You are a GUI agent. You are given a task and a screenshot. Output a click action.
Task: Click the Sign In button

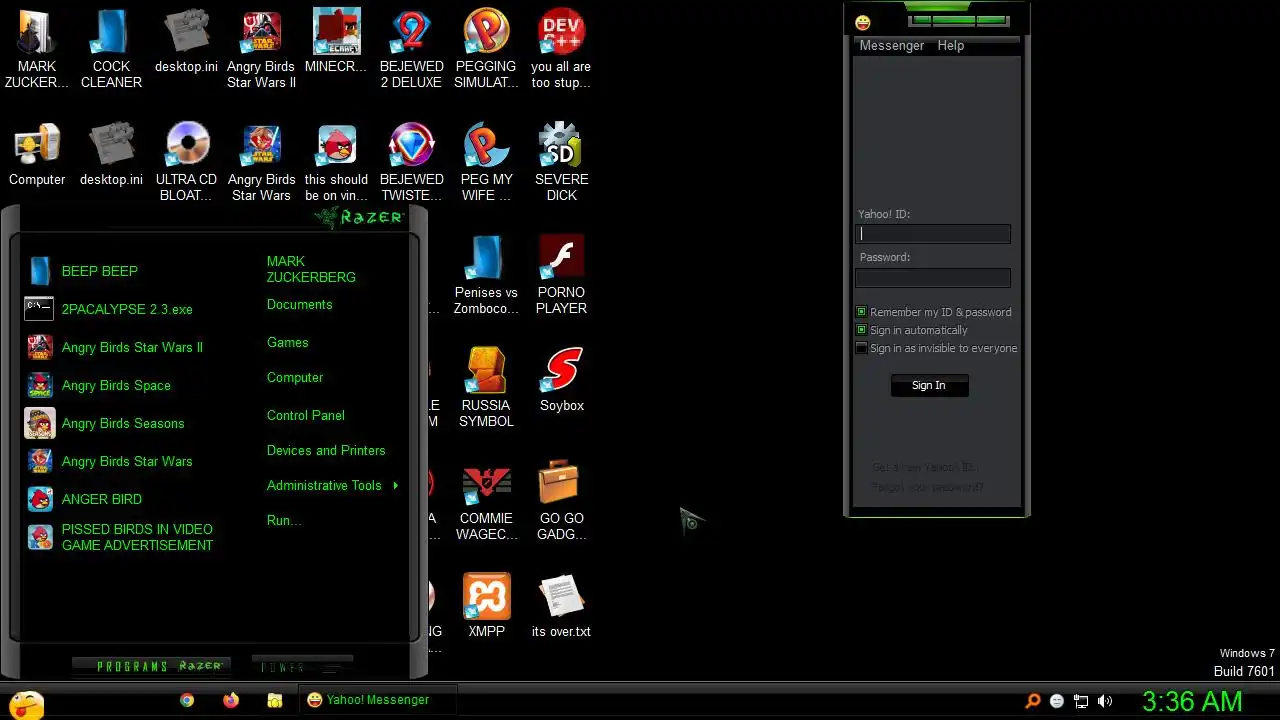pyautogui.click(x=929, y=385)
